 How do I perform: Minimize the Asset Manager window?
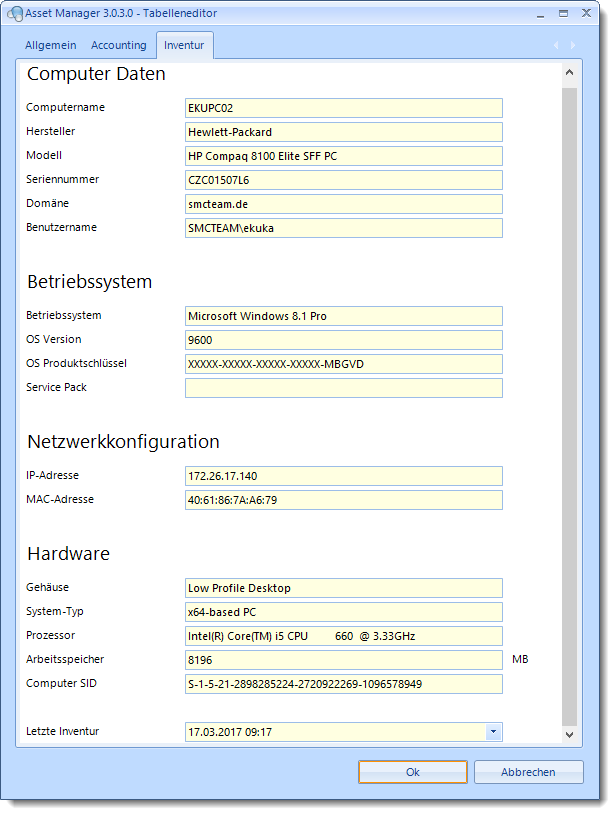pyautogui.click(x=541, y=14)
